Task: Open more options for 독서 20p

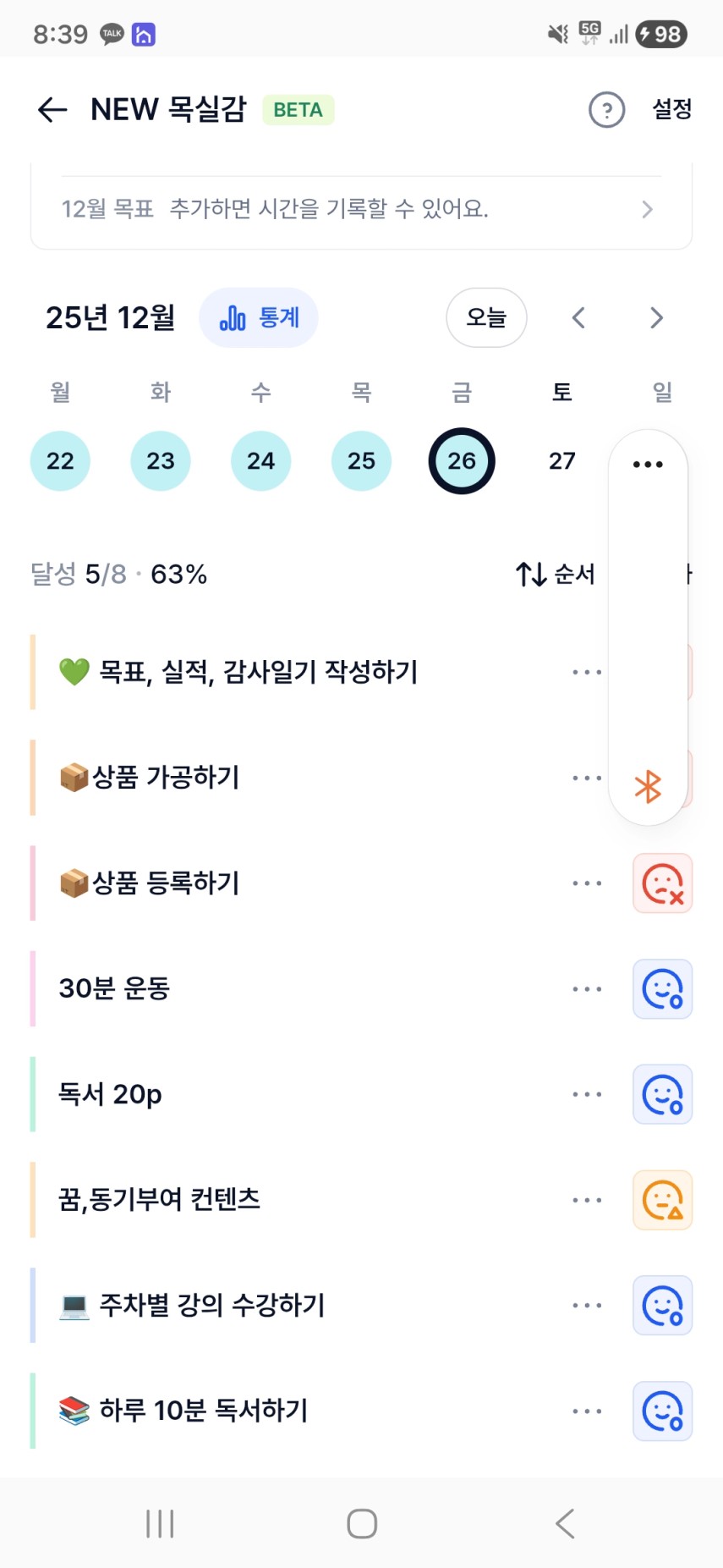Action: [x=587, y=1094]
